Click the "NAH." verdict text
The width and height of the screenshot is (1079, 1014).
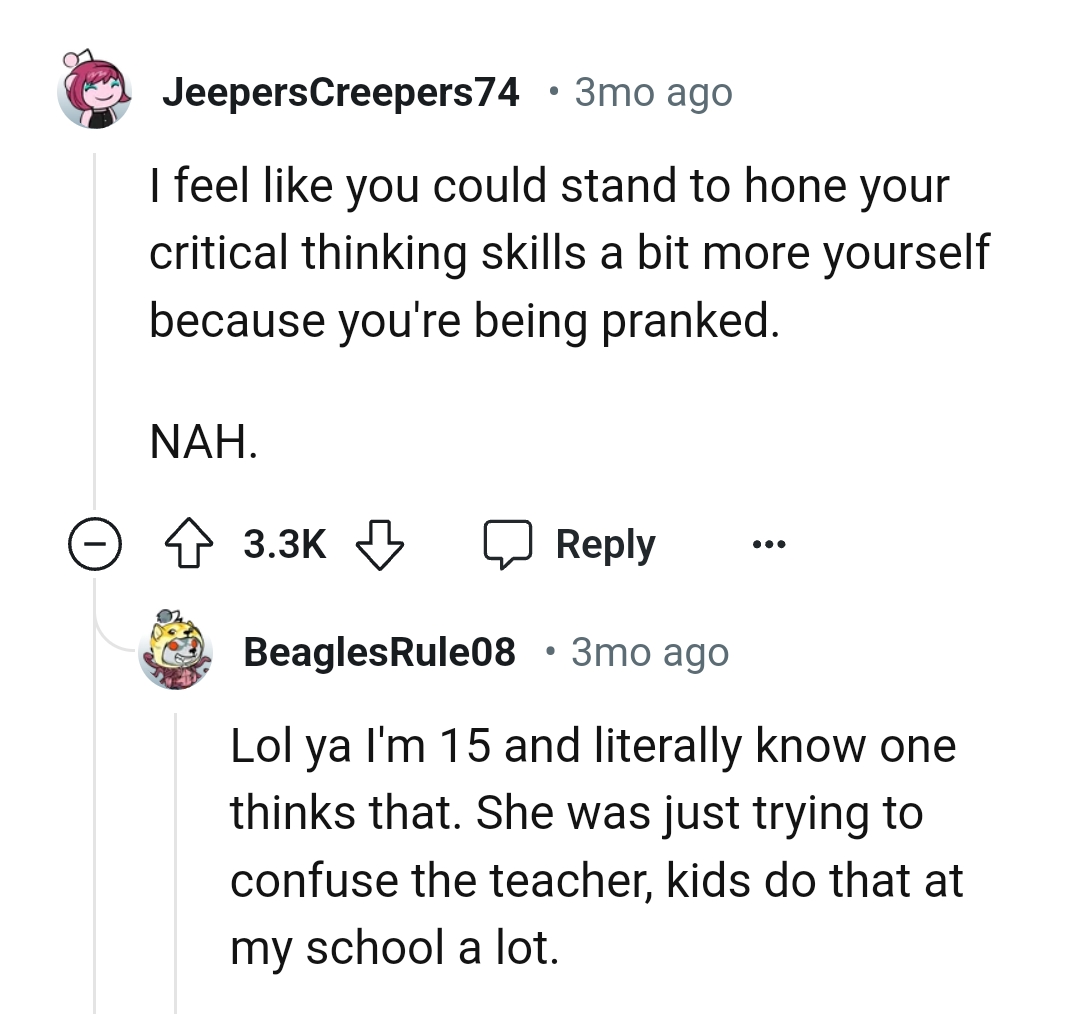click(x=204, y=441)
